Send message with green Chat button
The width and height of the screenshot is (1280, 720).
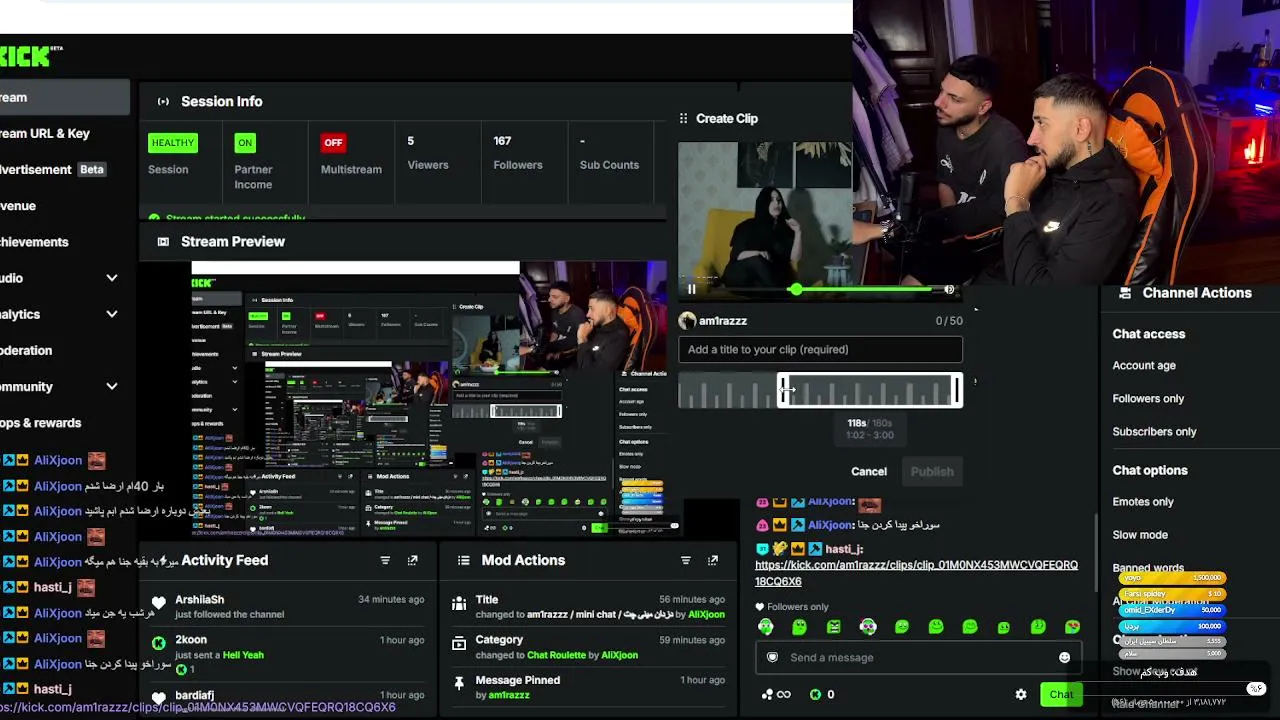click(x=1061, y=694)
